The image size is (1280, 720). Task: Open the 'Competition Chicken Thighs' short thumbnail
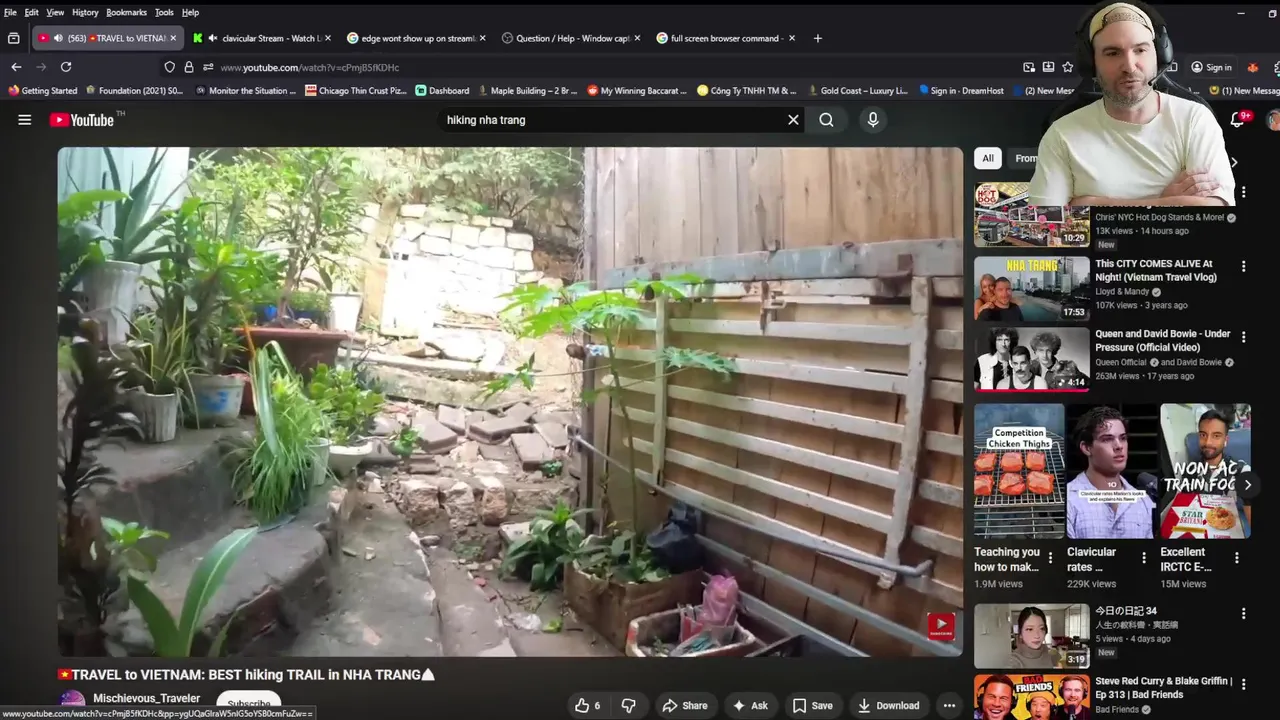pos(1020,471)
